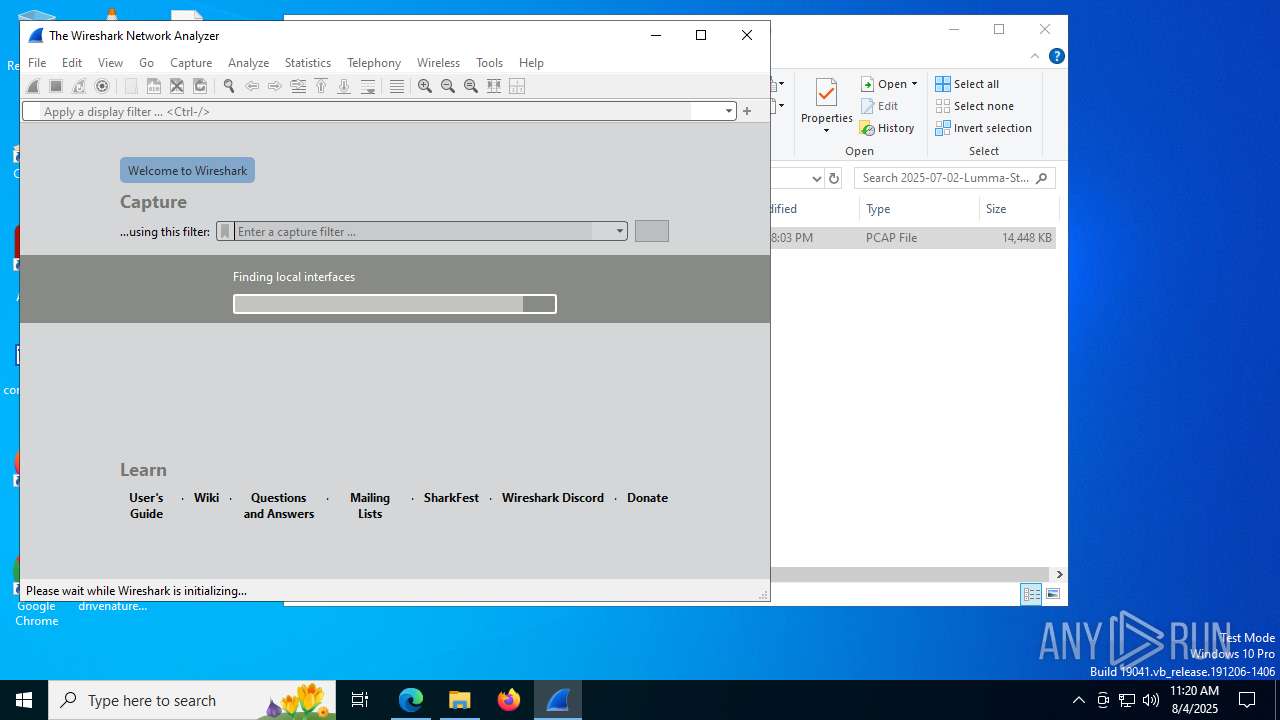Click scroll right arrow in File Explorer
Image resolution: width=1280 pixels, height=720 pixels.
click(1059, 574)
